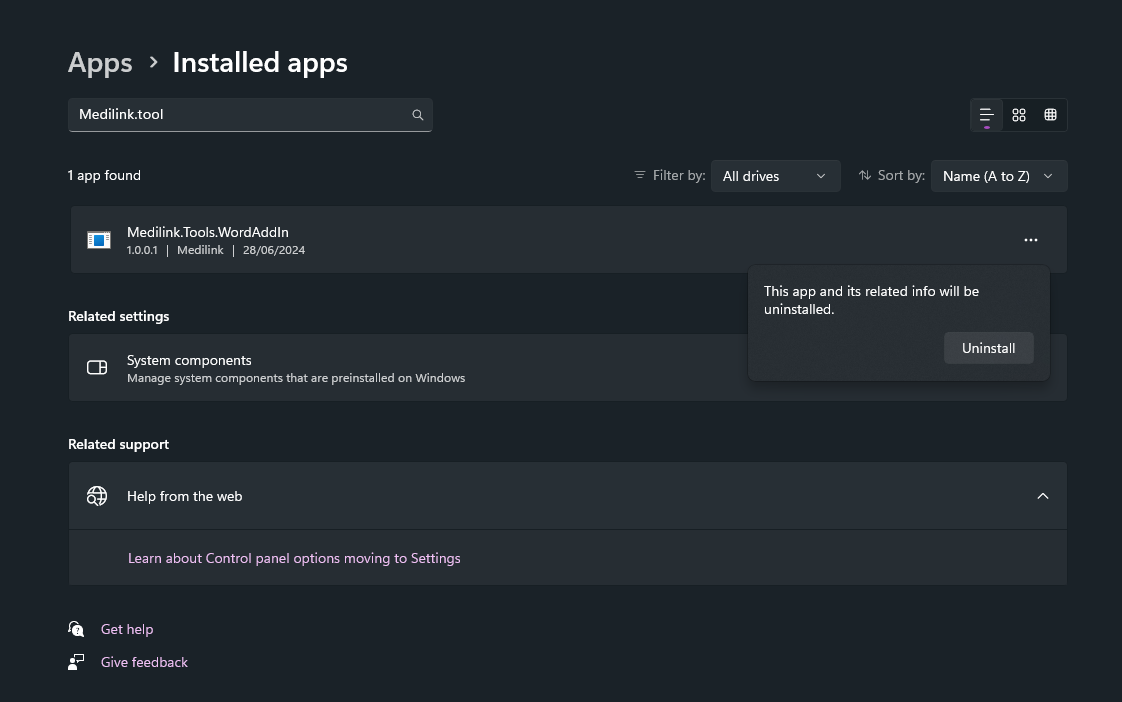The width and height of the screenshot is (1122, 702).
Task: Switch to table view layout
Action: 1050,115
